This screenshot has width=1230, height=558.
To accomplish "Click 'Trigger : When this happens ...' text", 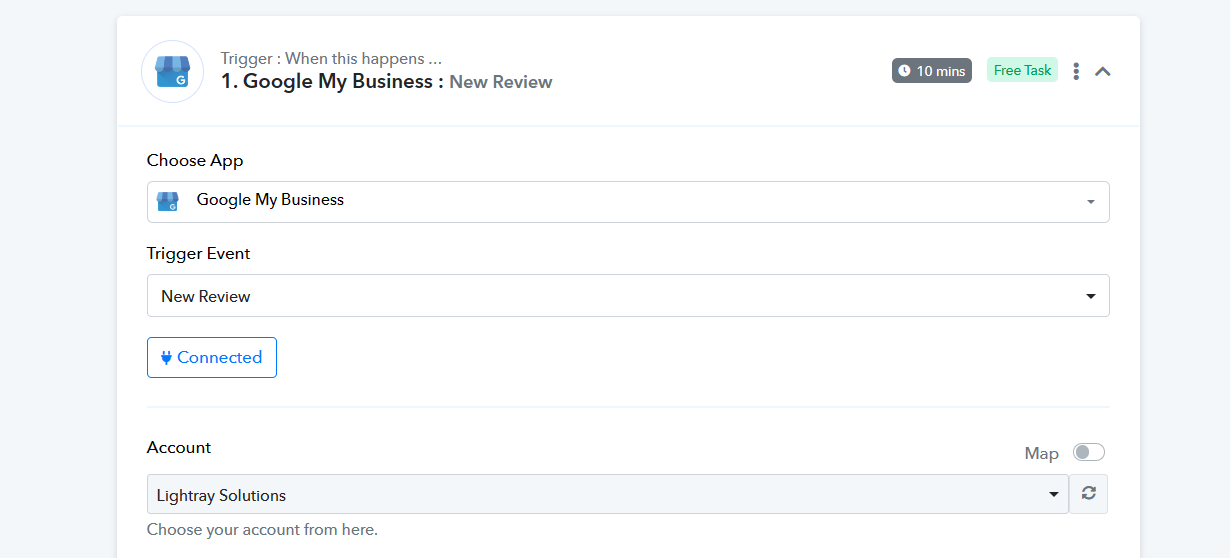I will pyautogui.click(x=331, y=58).
